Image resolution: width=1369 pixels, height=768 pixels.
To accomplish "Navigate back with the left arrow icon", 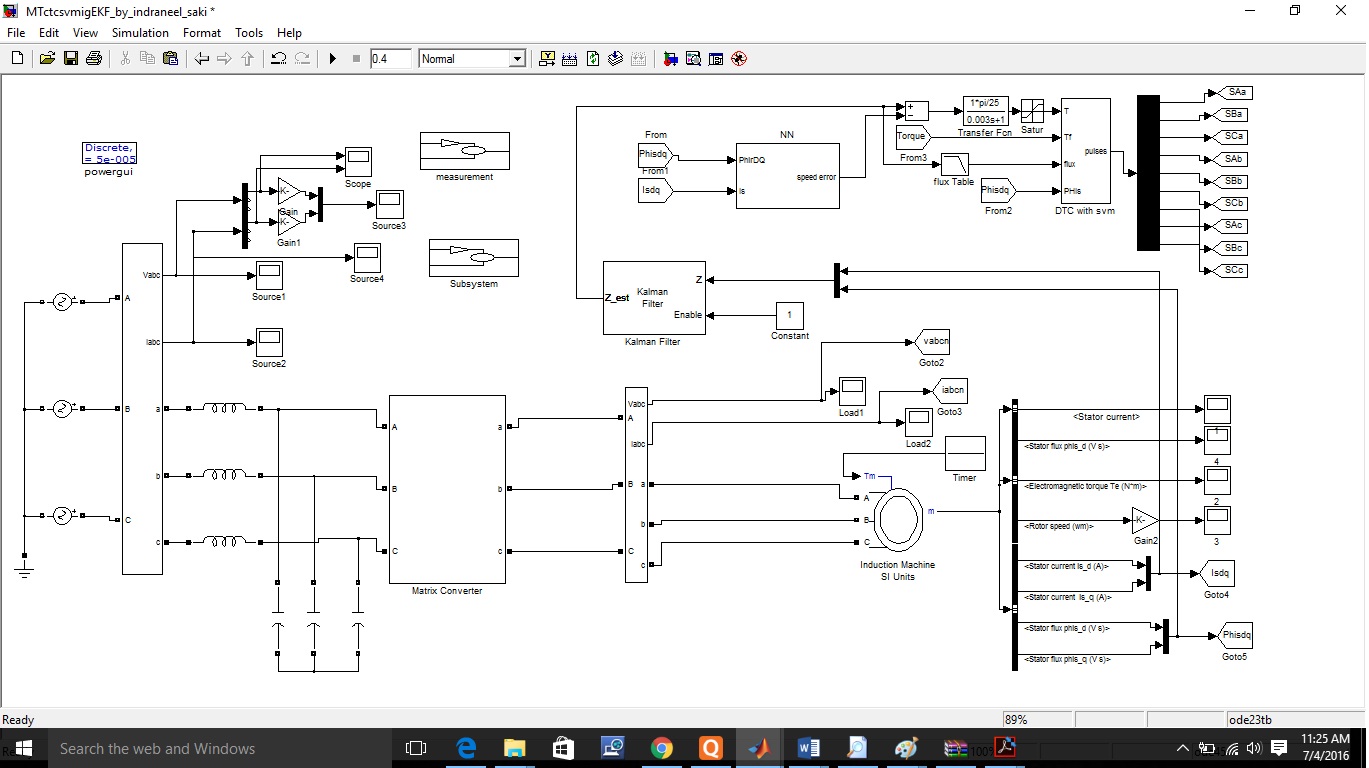I will point(202,59).
